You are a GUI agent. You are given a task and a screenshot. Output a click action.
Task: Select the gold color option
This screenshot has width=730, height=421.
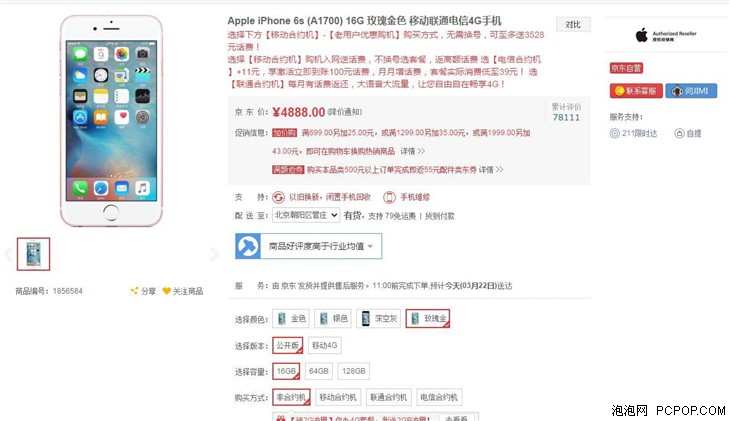point(291,319)
